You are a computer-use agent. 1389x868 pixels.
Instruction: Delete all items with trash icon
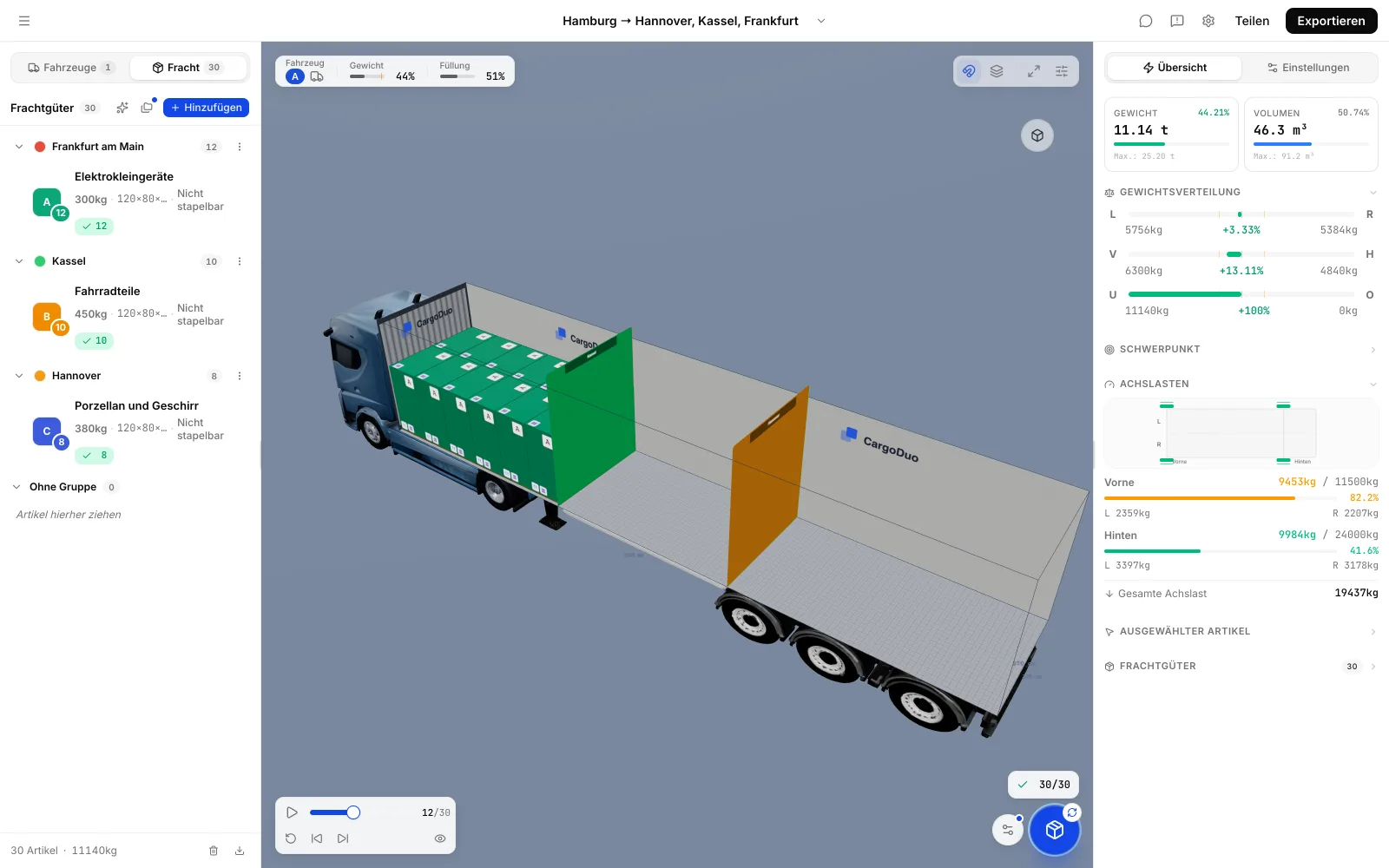(x=214, y=851)
